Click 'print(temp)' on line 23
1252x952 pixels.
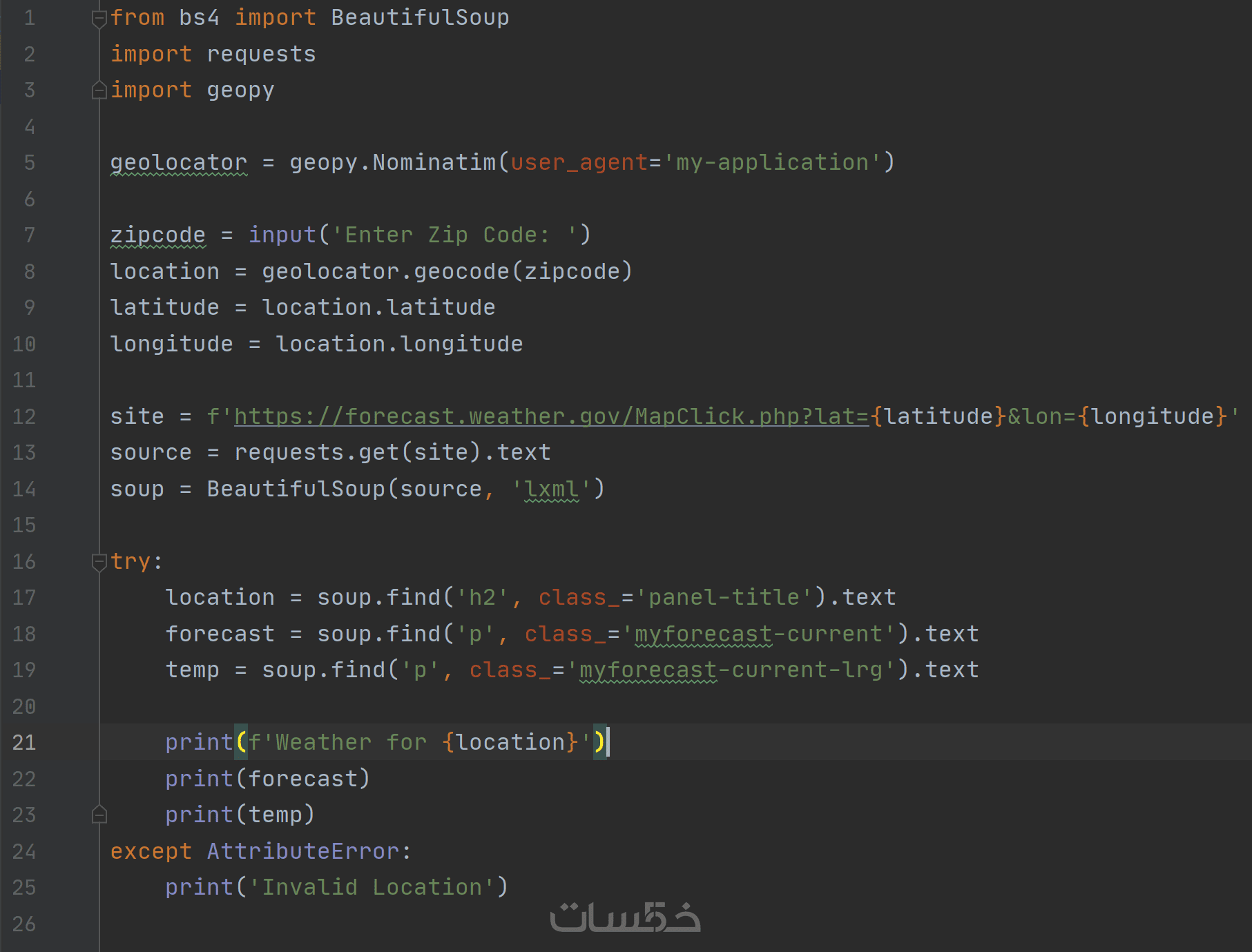click(241, 815)
